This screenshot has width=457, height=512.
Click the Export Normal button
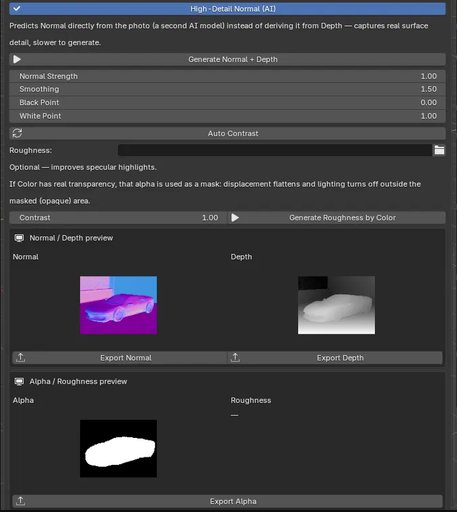119,358
